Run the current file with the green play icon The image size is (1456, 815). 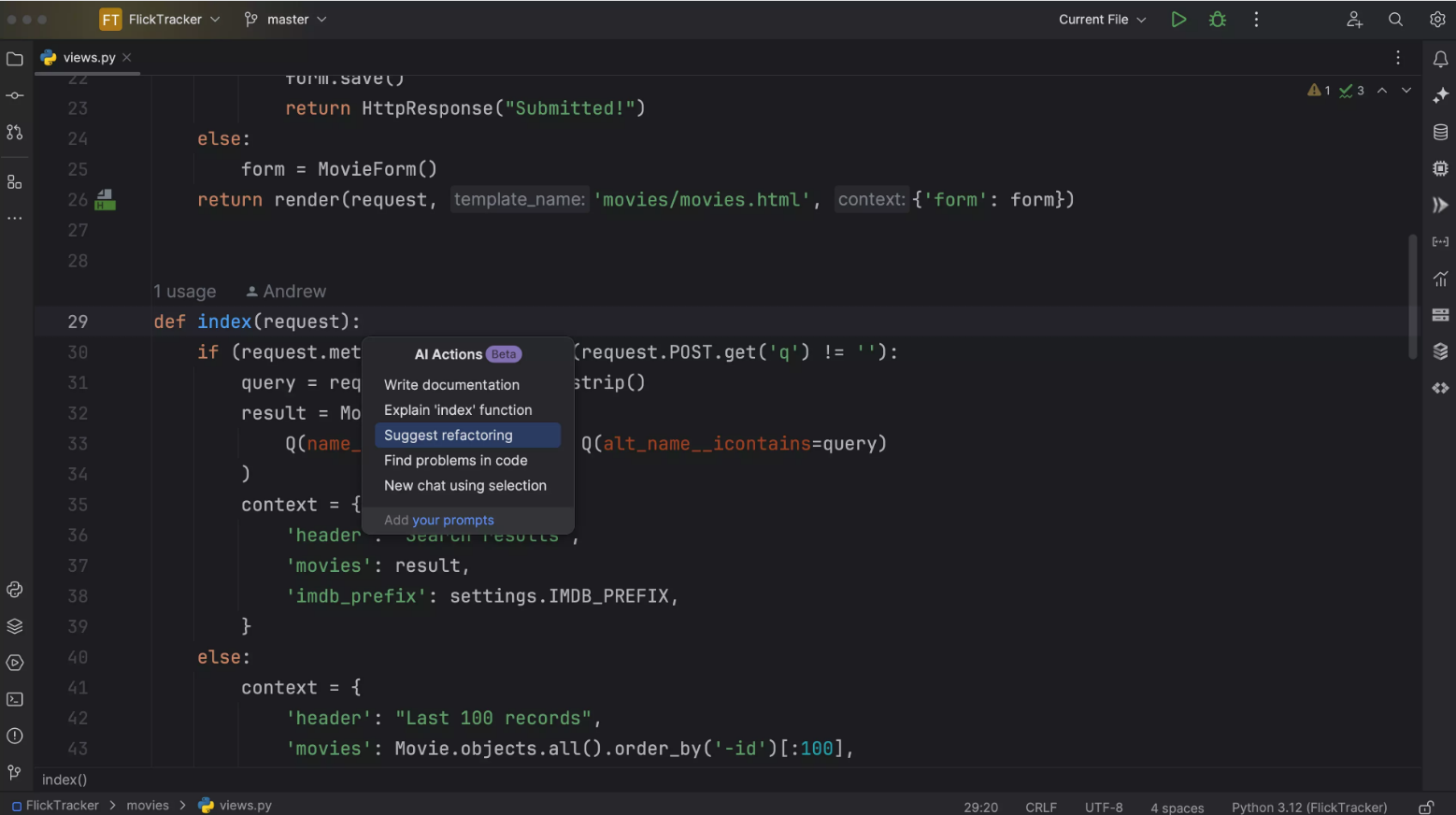click(x=1178, y=19)
